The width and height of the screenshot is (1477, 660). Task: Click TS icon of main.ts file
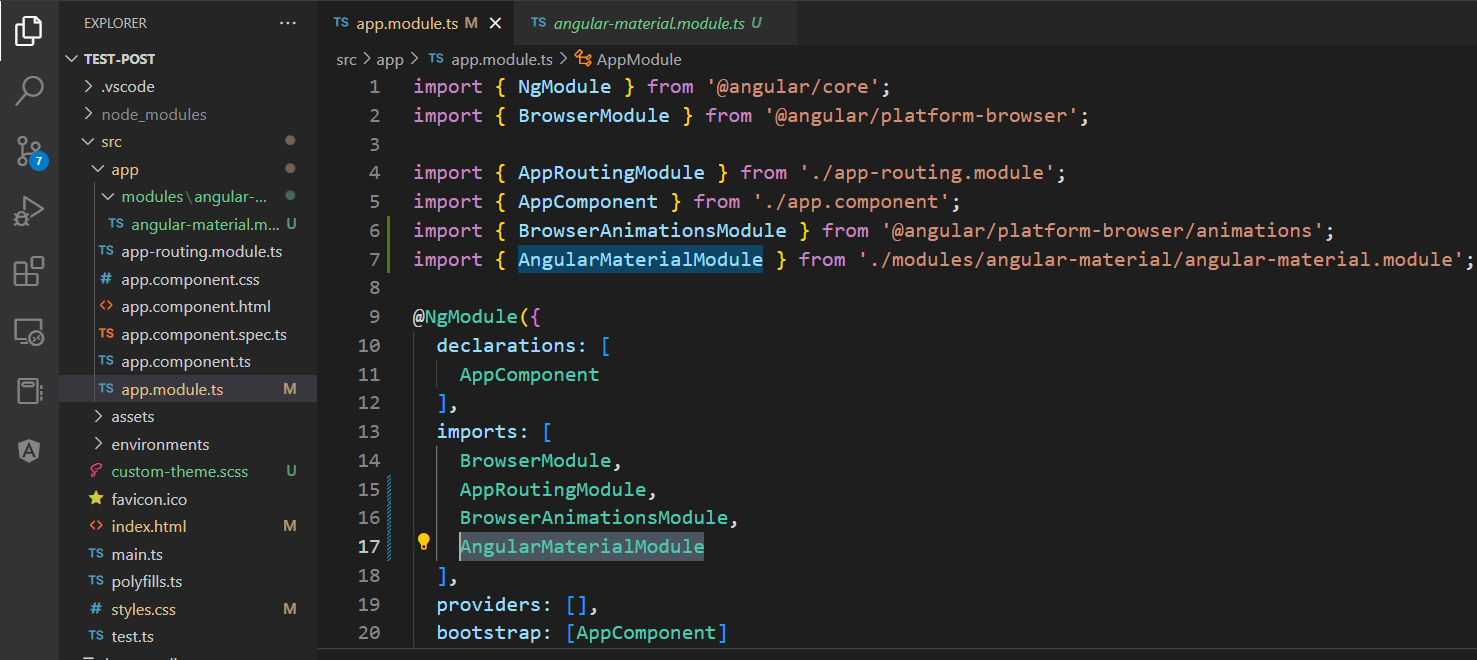tap(96, 554)
